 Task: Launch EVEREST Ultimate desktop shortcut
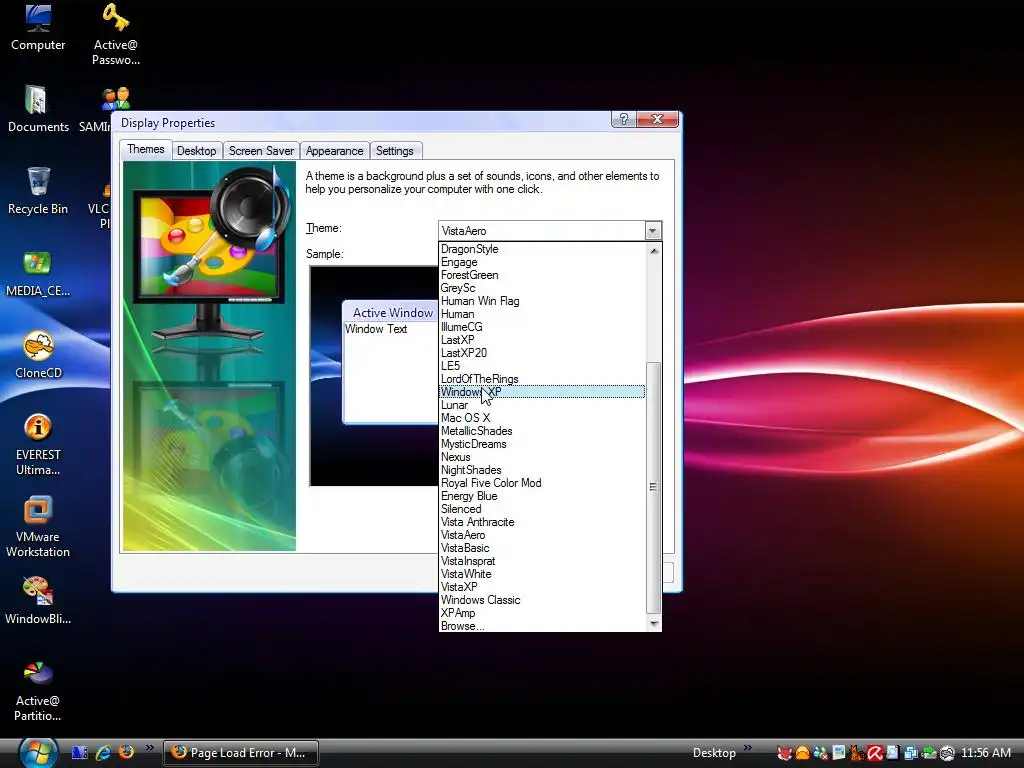(38, 445)
